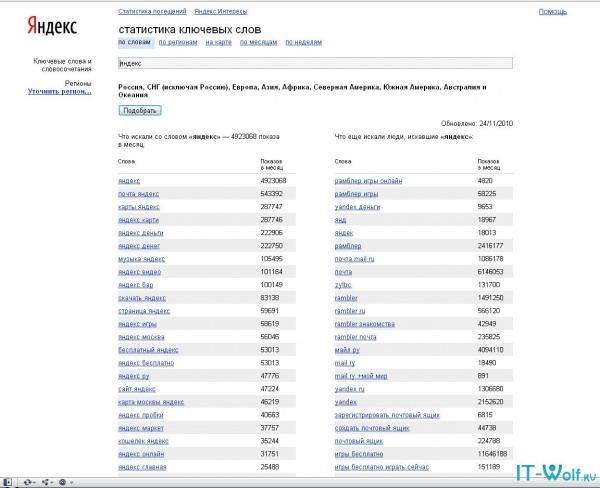The height and width of the screenshot is (488, 600).
Task: Click the Opera Link sync icon
Action: click(27, 482)
